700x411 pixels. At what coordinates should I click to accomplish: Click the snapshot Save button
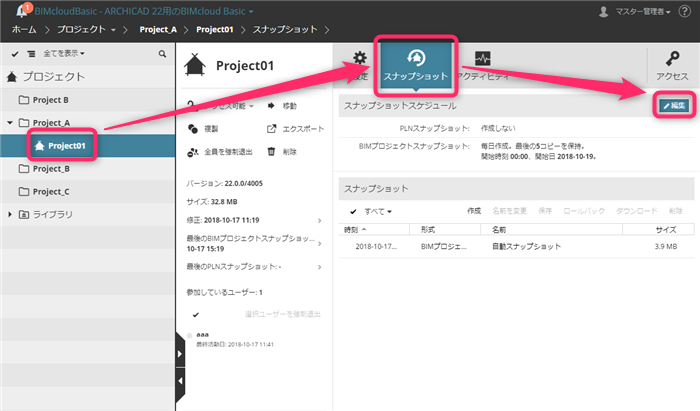click(x=545, y=211)
